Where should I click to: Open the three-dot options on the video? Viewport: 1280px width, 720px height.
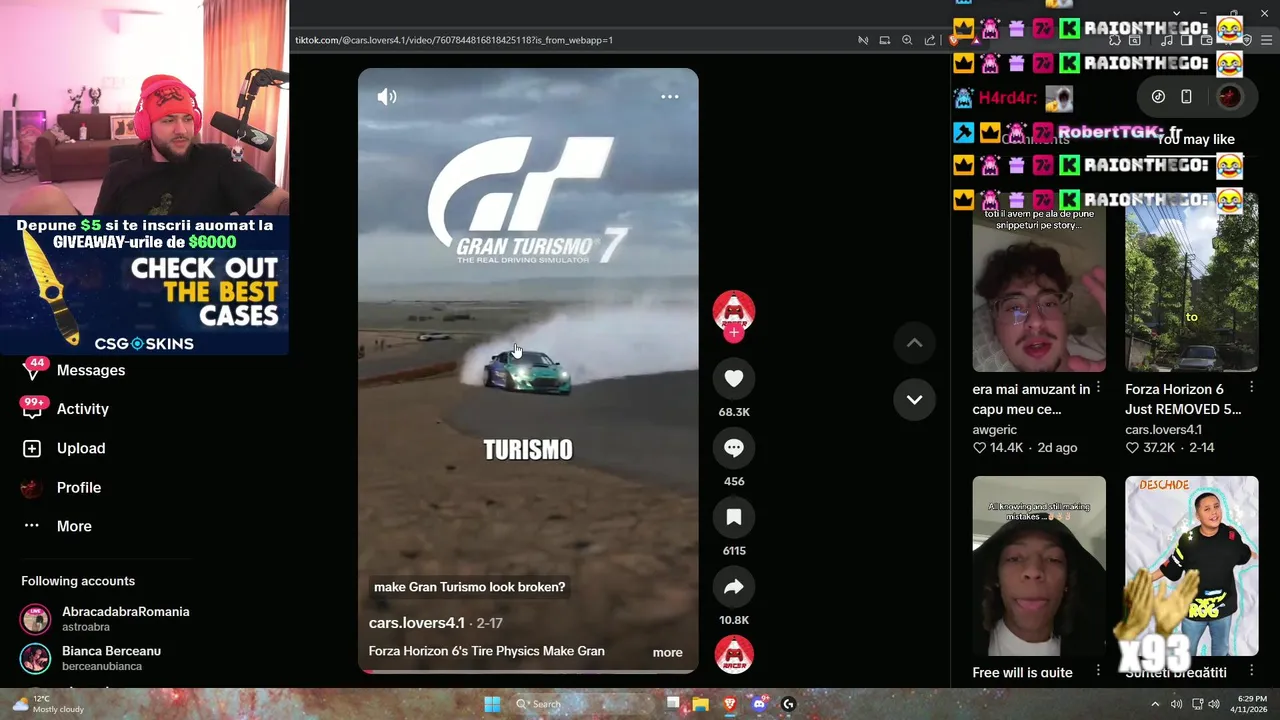(670, 96)
